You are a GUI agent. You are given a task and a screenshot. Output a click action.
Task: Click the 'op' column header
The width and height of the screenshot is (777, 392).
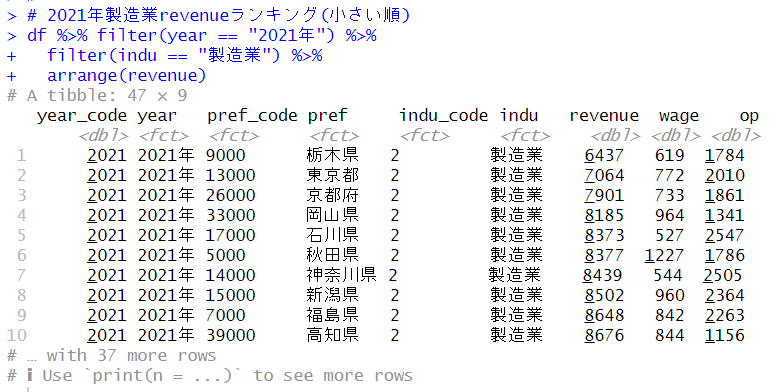(x=749, y=116)
